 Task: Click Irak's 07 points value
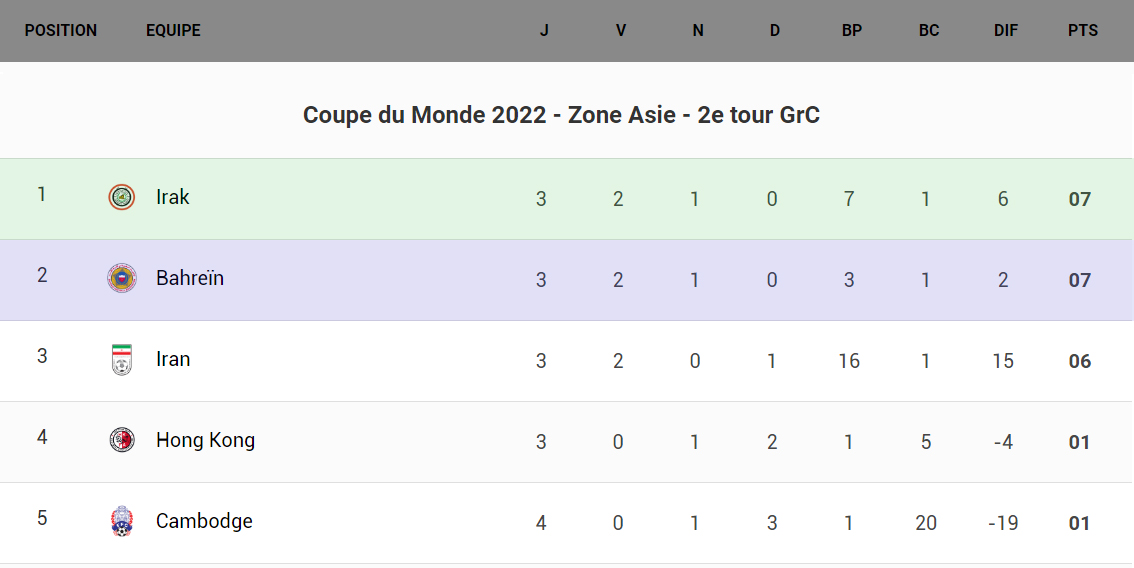click(1079, 199)
